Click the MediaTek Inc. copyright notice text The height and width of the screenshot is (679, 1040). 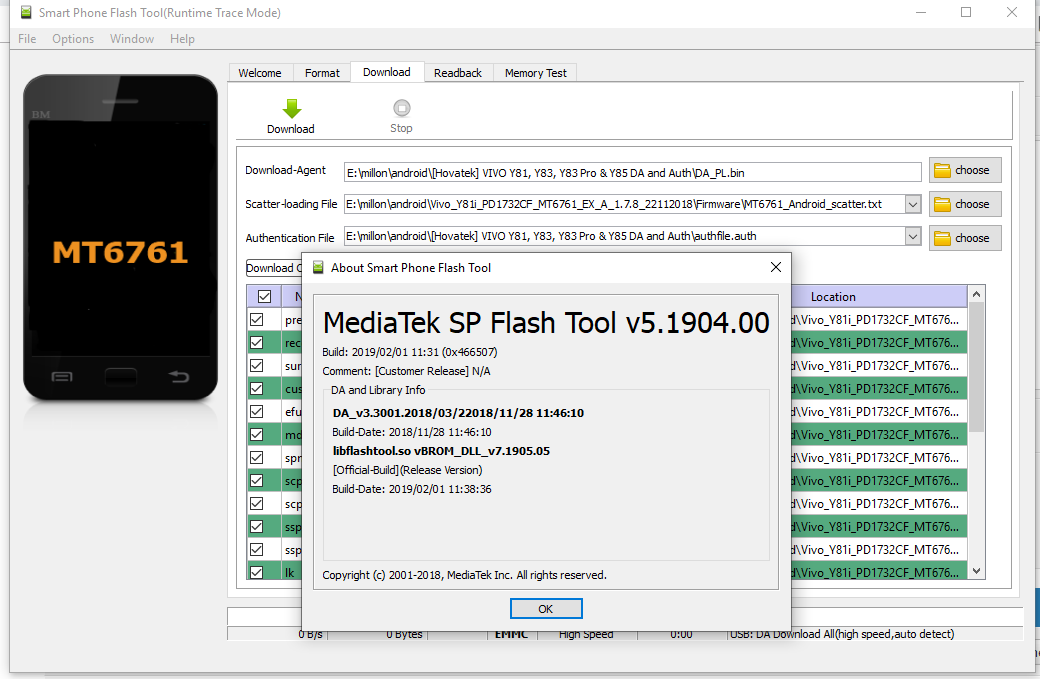pyautogui.click(x=464, y=575)
